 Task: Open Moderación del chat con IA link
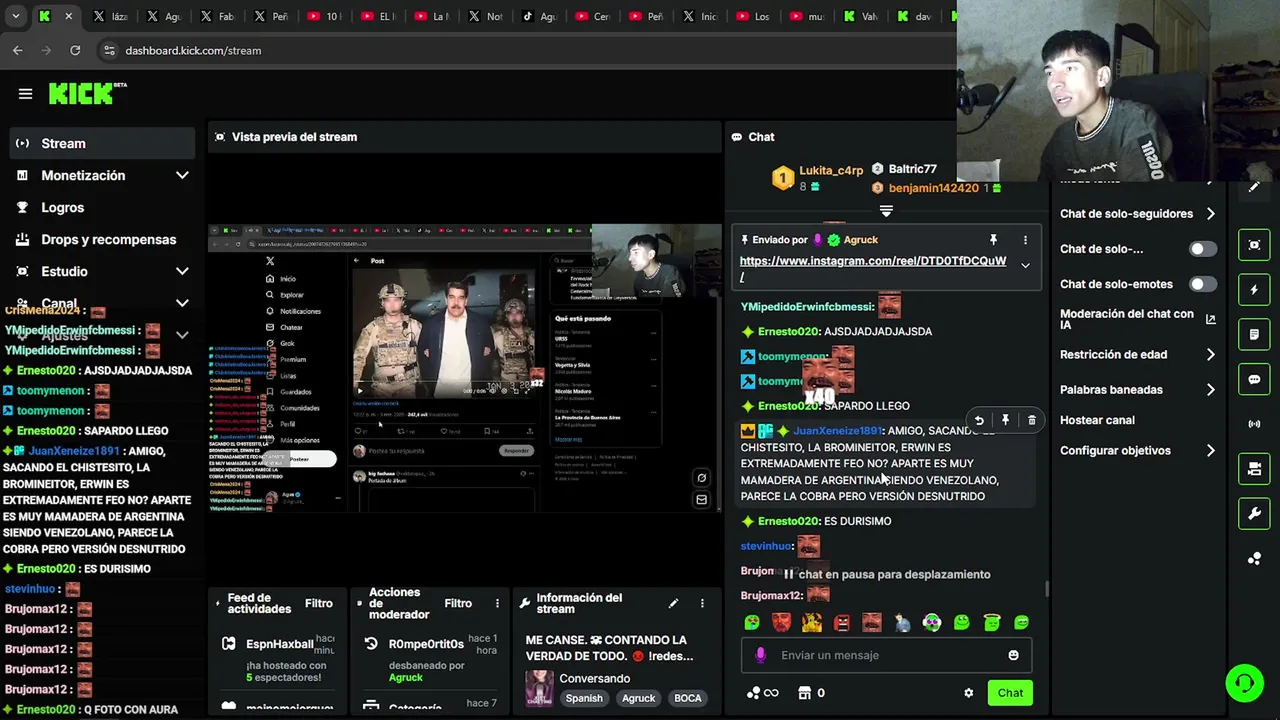click(1137, 319)
